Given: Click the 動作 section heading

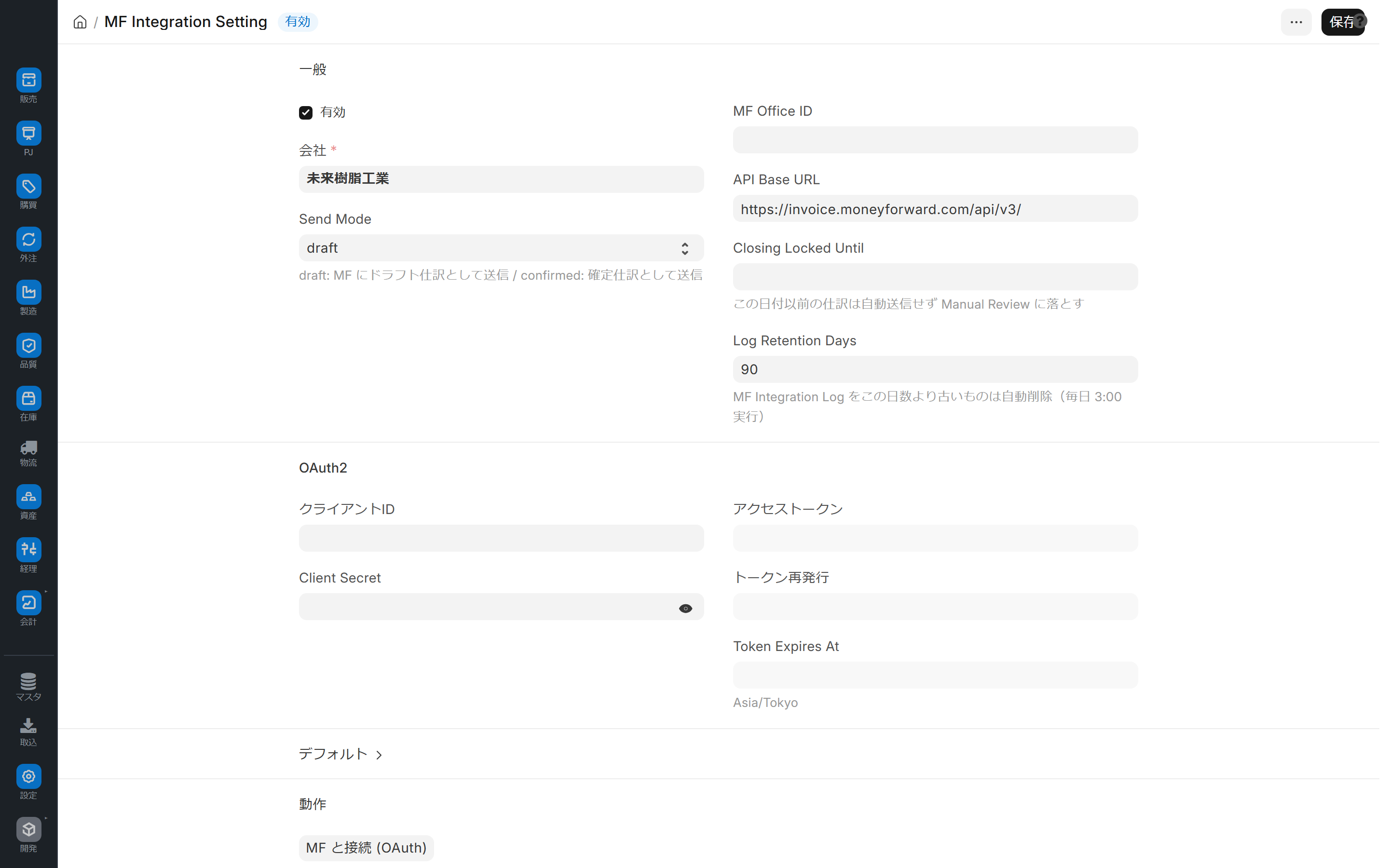Looking at the screenshot, I should (x=312, y=804).
